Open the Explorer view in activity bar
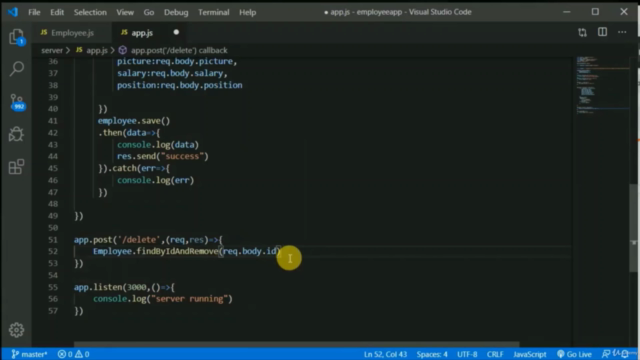640x360 pixels. pyautogui.click(x=16, y=37)
